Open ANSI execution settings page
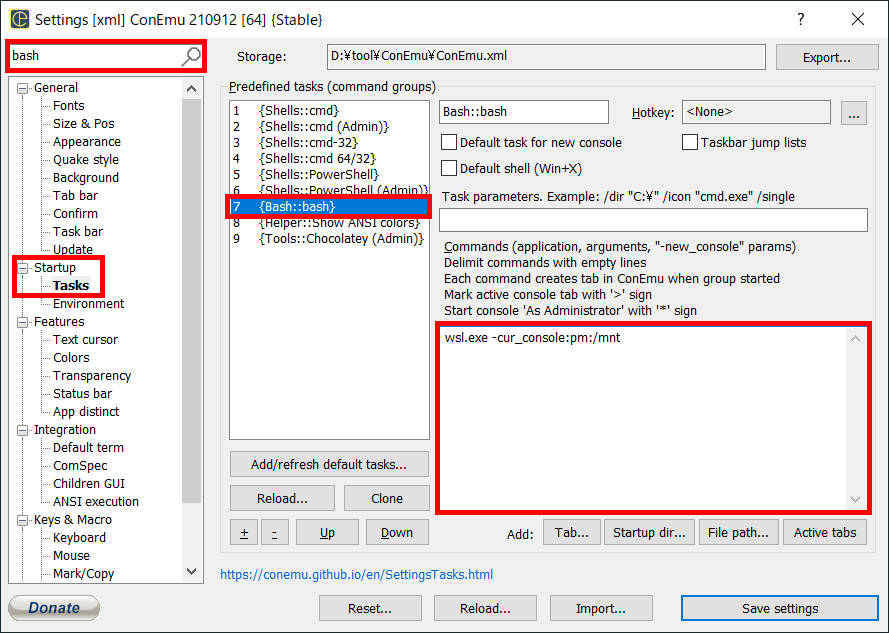 (x=96, y=502)
